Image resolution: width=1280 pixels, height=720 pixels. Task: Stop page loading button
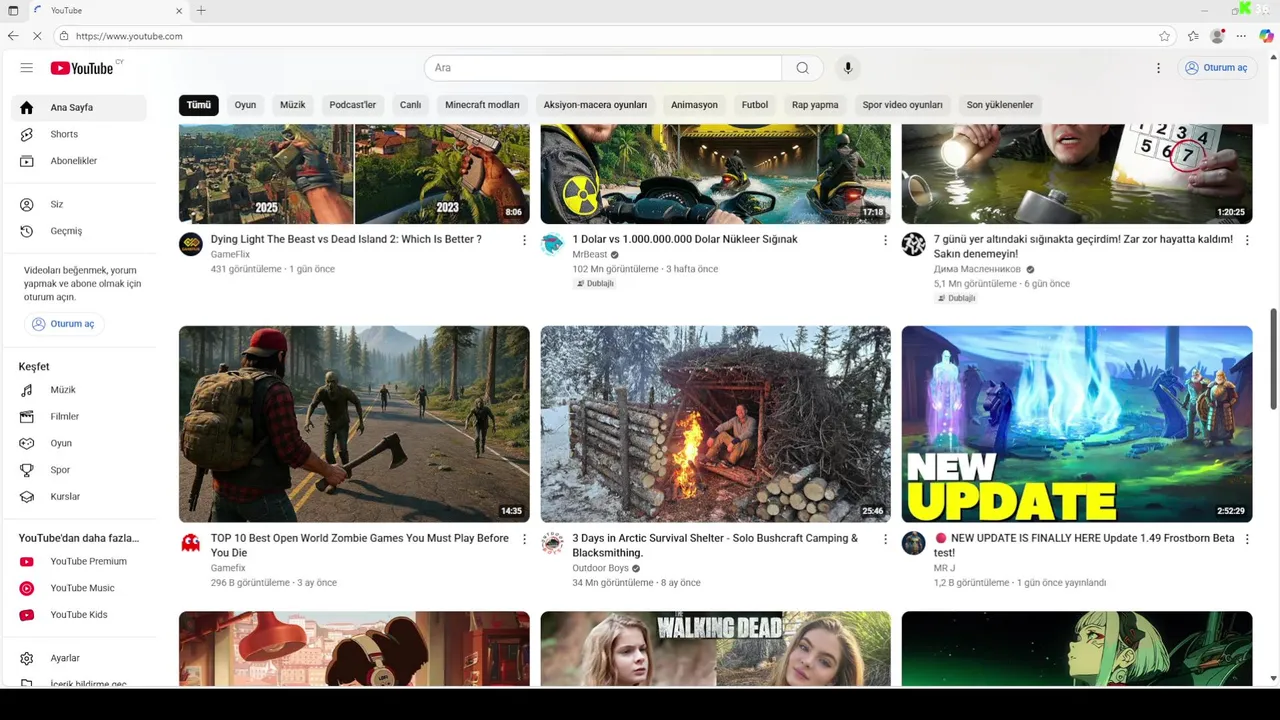click(x=37, y=36)
